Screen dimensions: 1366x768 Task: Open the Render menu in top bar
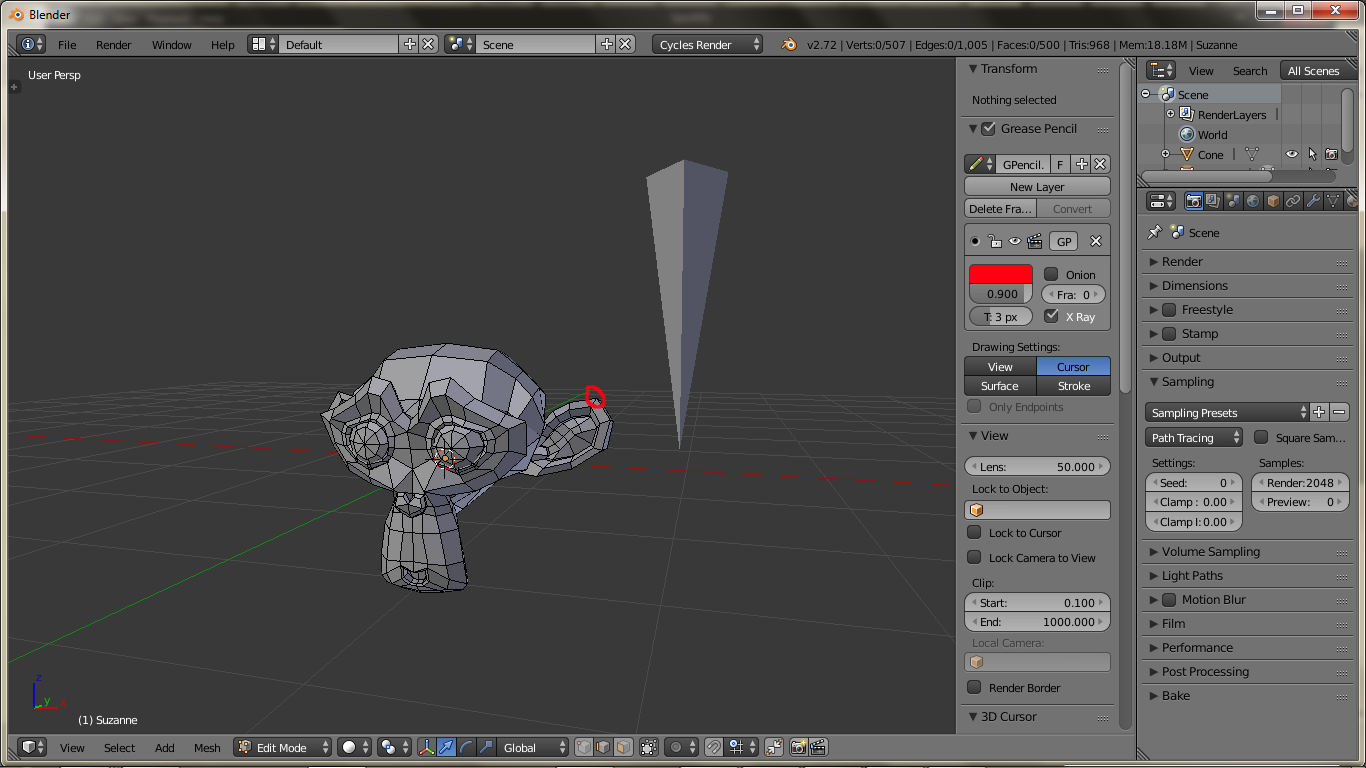click(114, 45)
